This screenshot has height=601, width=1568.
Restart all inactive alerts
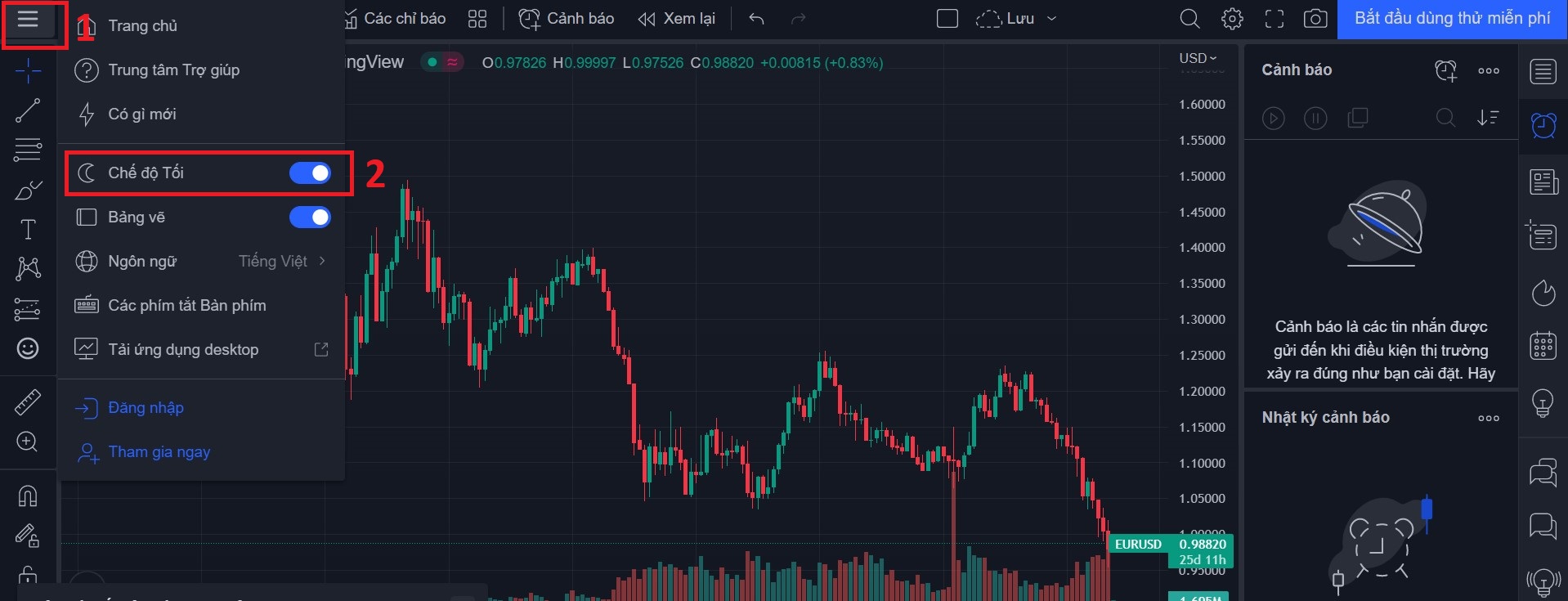point(1273,119)
